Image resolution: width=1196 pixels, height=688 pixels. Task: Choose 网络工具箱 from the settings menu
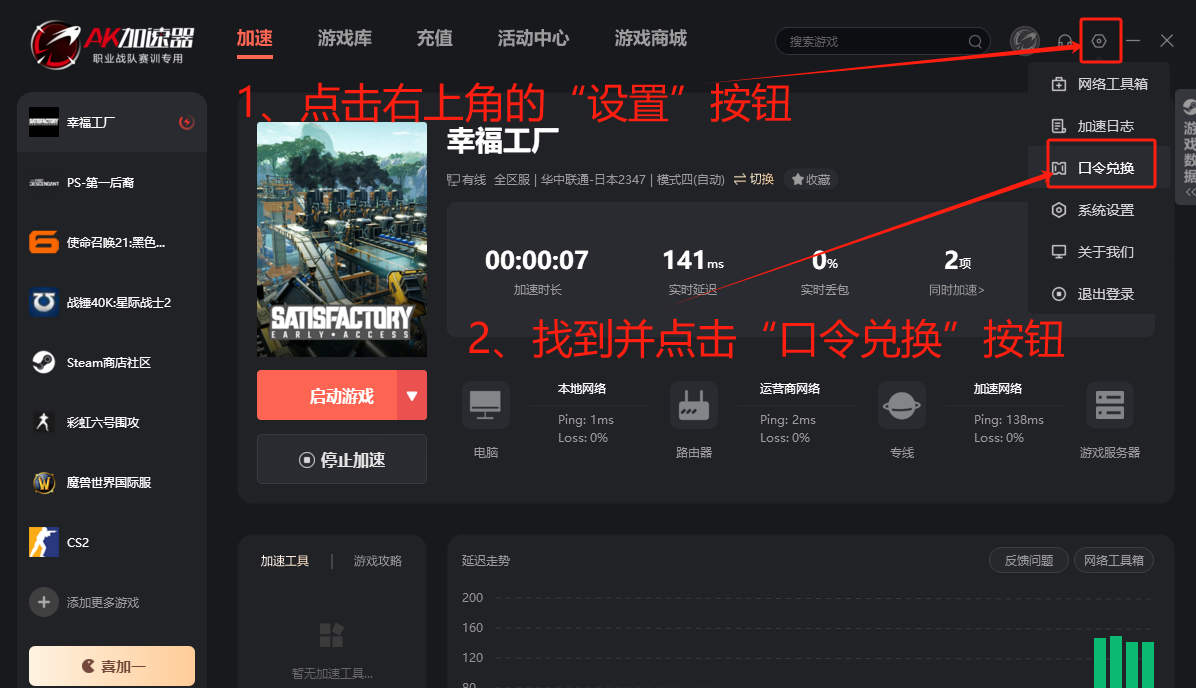tap(1099, 84)
